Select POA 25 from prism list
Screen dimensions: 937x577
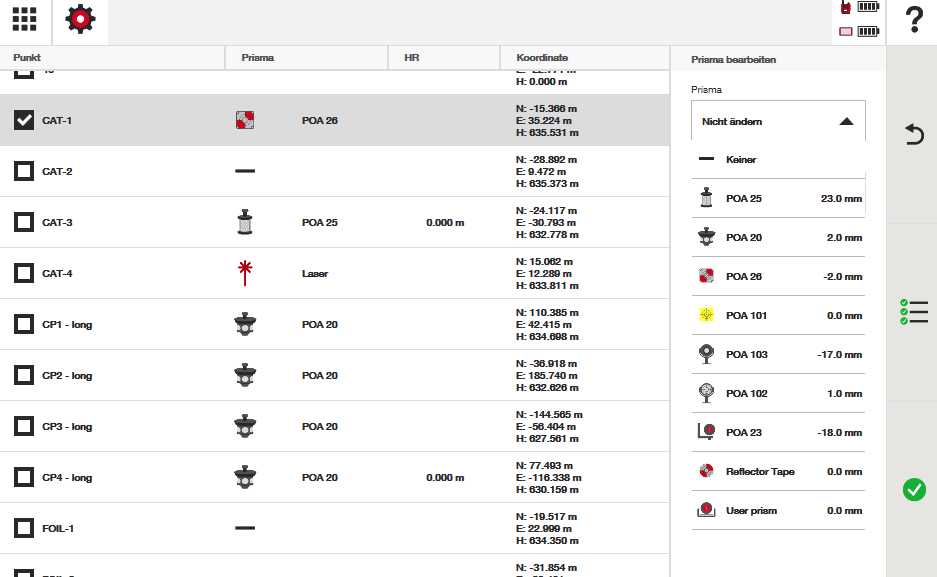pos(778,198)
